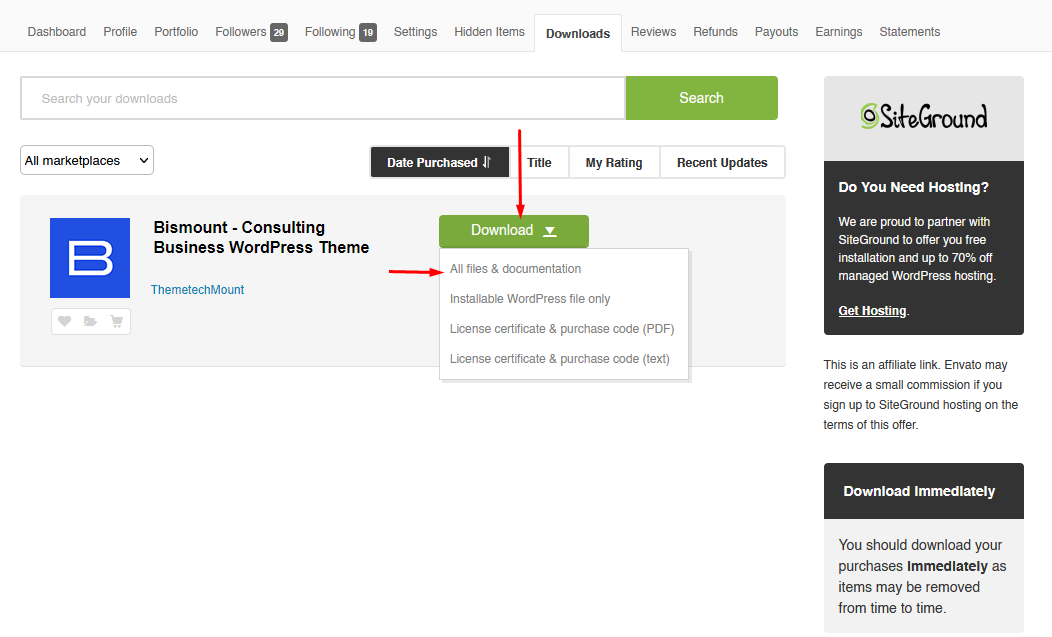Screen dimensions: 1052x637
Task: Switch to the Reviews tab
Action: pos(653,32)
